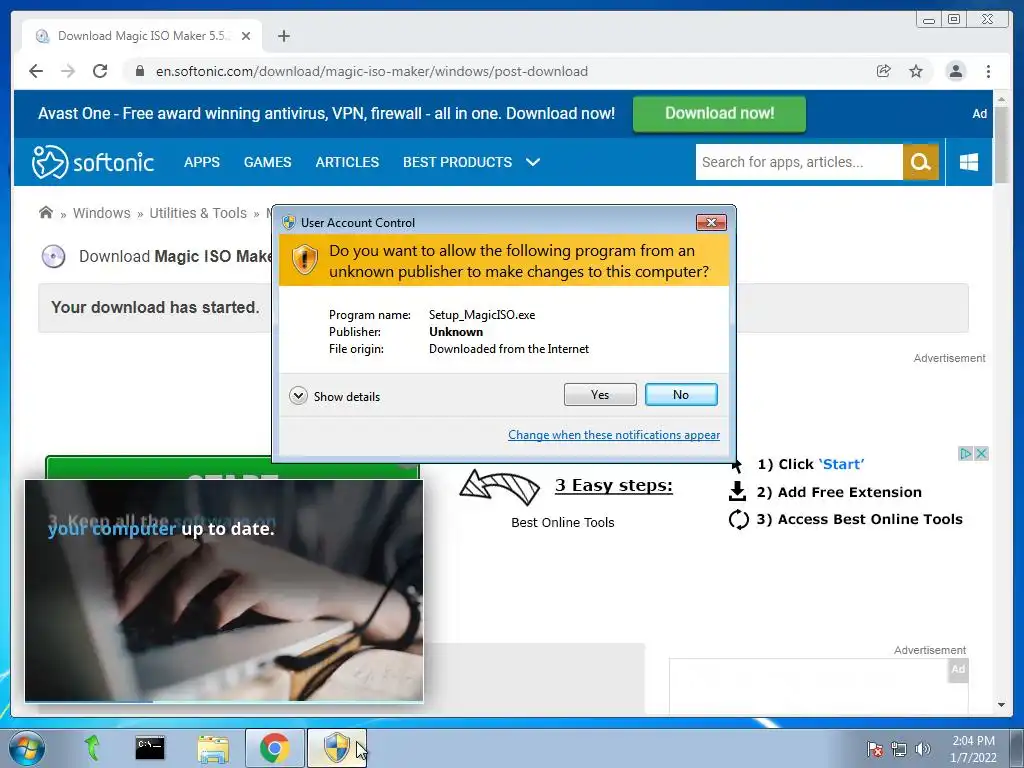Image resolution: width=1024 pixels, height=768 pixels.
Task: Click the Softonic search field
Action: coord(799,162)
